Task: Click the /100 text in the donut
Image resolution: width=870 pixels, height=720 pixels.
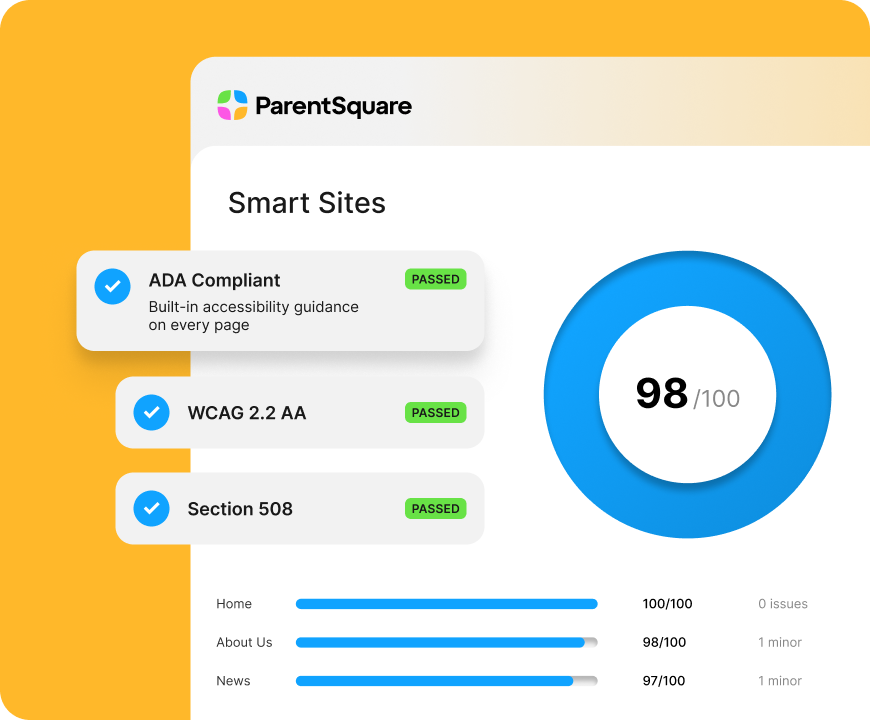Action: (x=716, y=399)
